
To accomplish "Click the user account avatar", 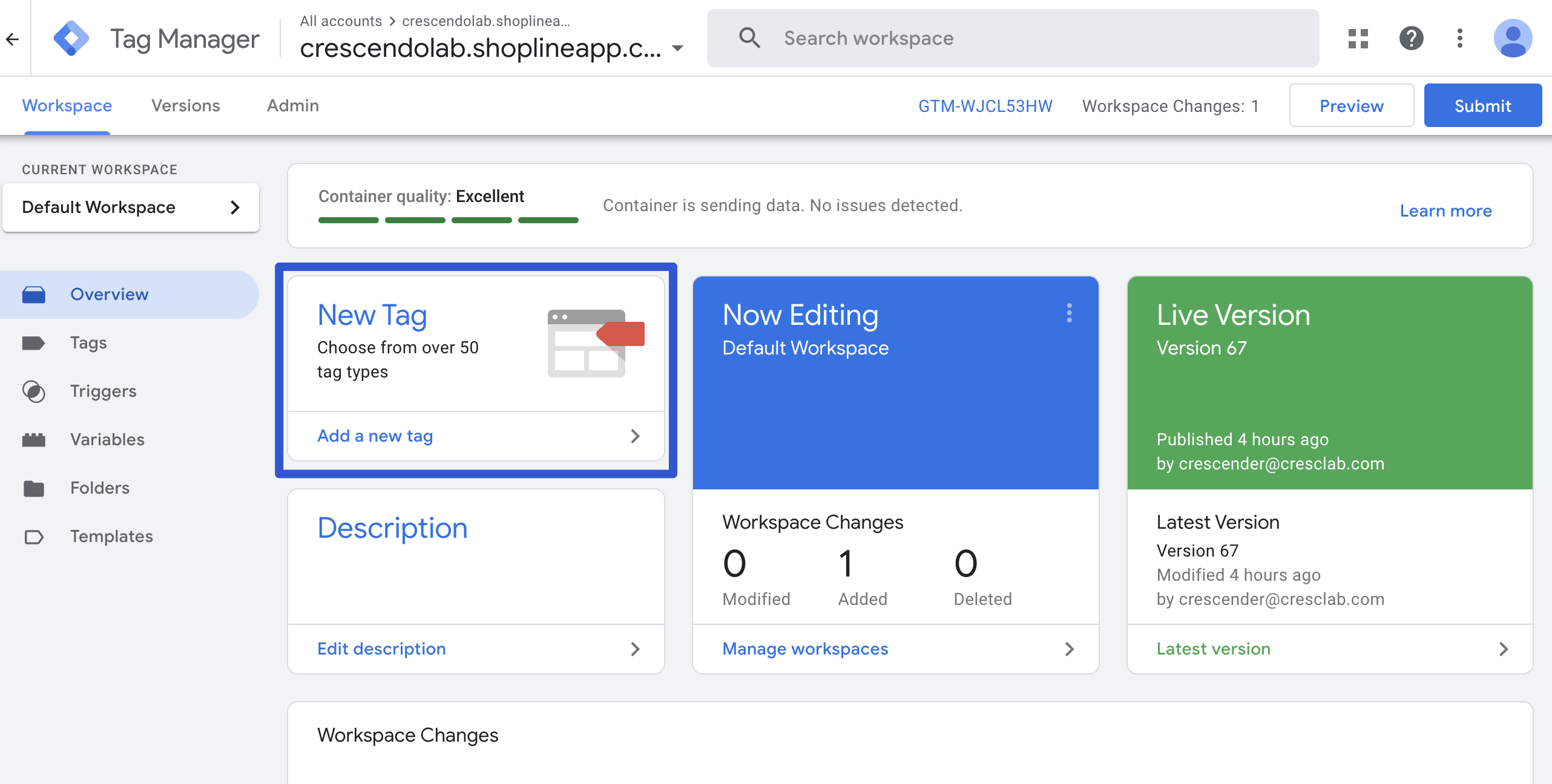I will [x=1513, y=39].
